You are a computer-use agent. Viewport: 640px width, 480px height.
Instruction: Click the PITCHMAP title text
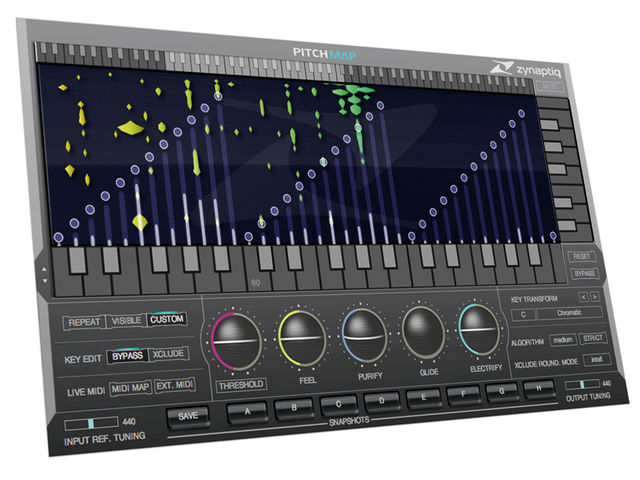324,53
